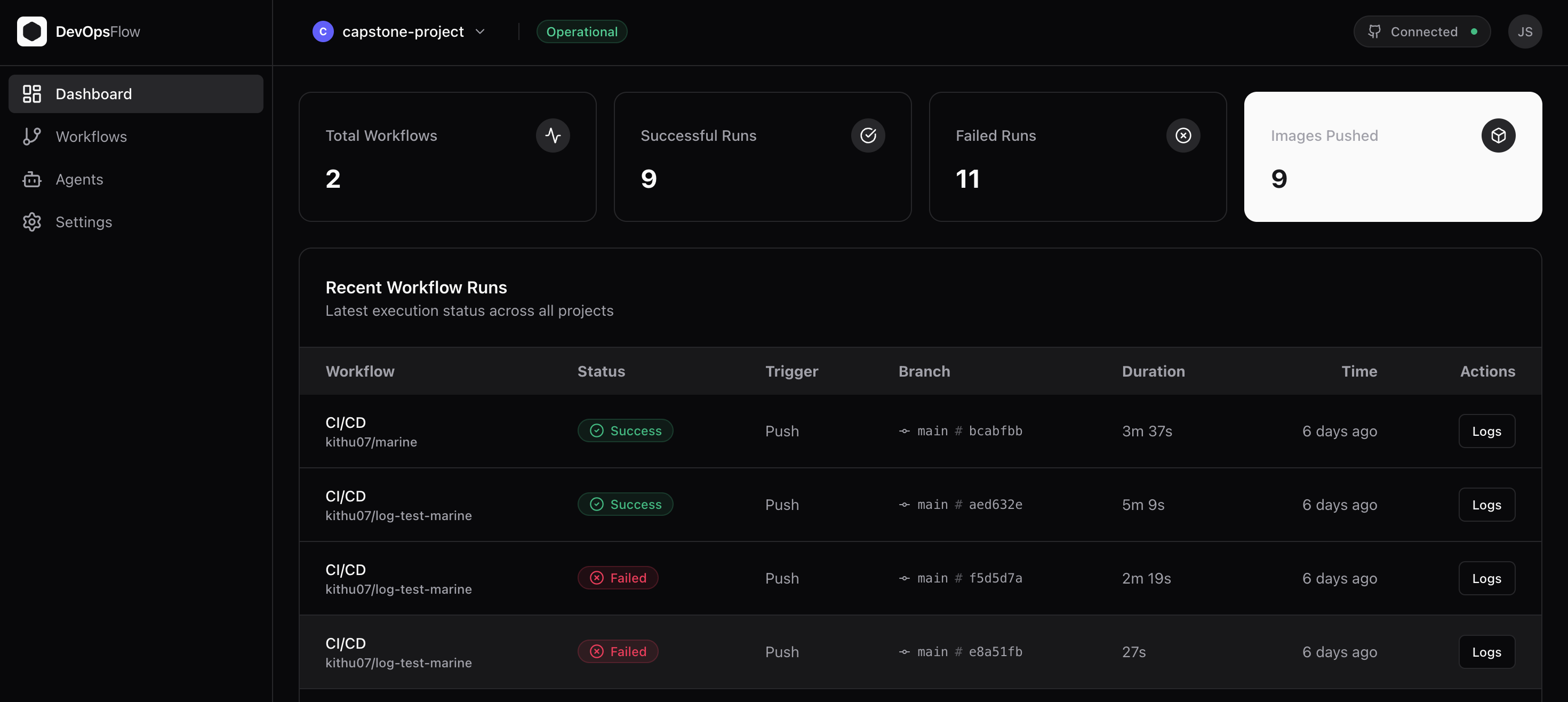Expand the project switcher chevron
The height and width of the screenshot is (702, 1568).
tap(481, 31)
